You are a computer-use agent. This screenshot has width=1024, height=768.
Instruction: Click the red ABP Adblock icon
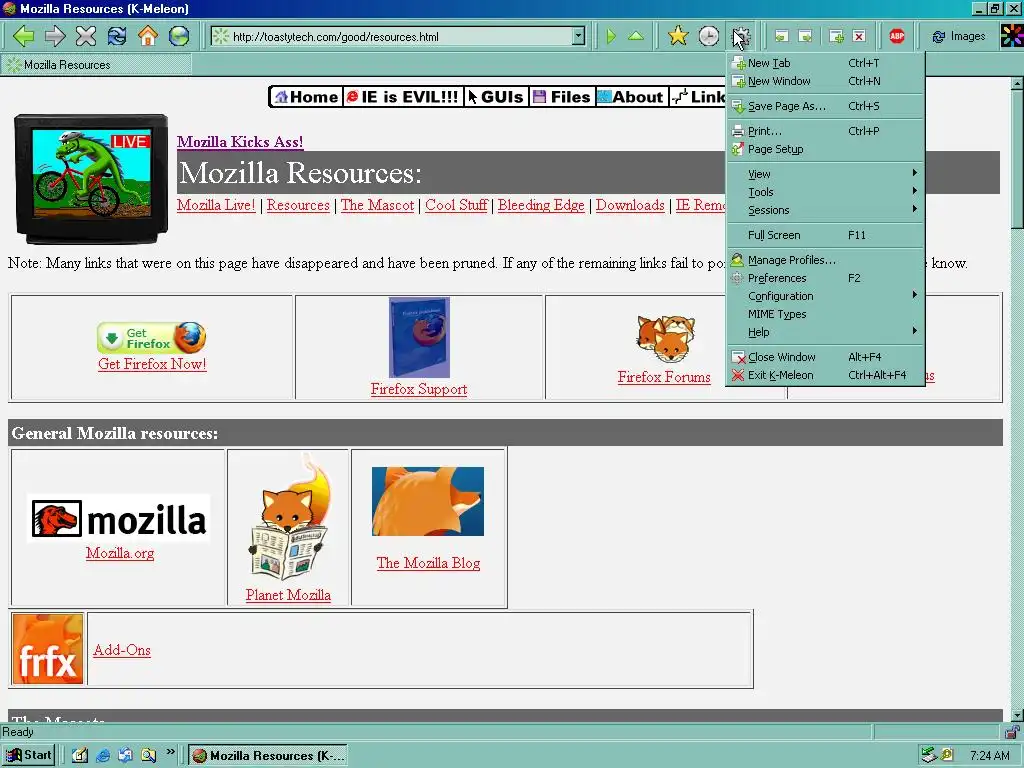point(897,36)
